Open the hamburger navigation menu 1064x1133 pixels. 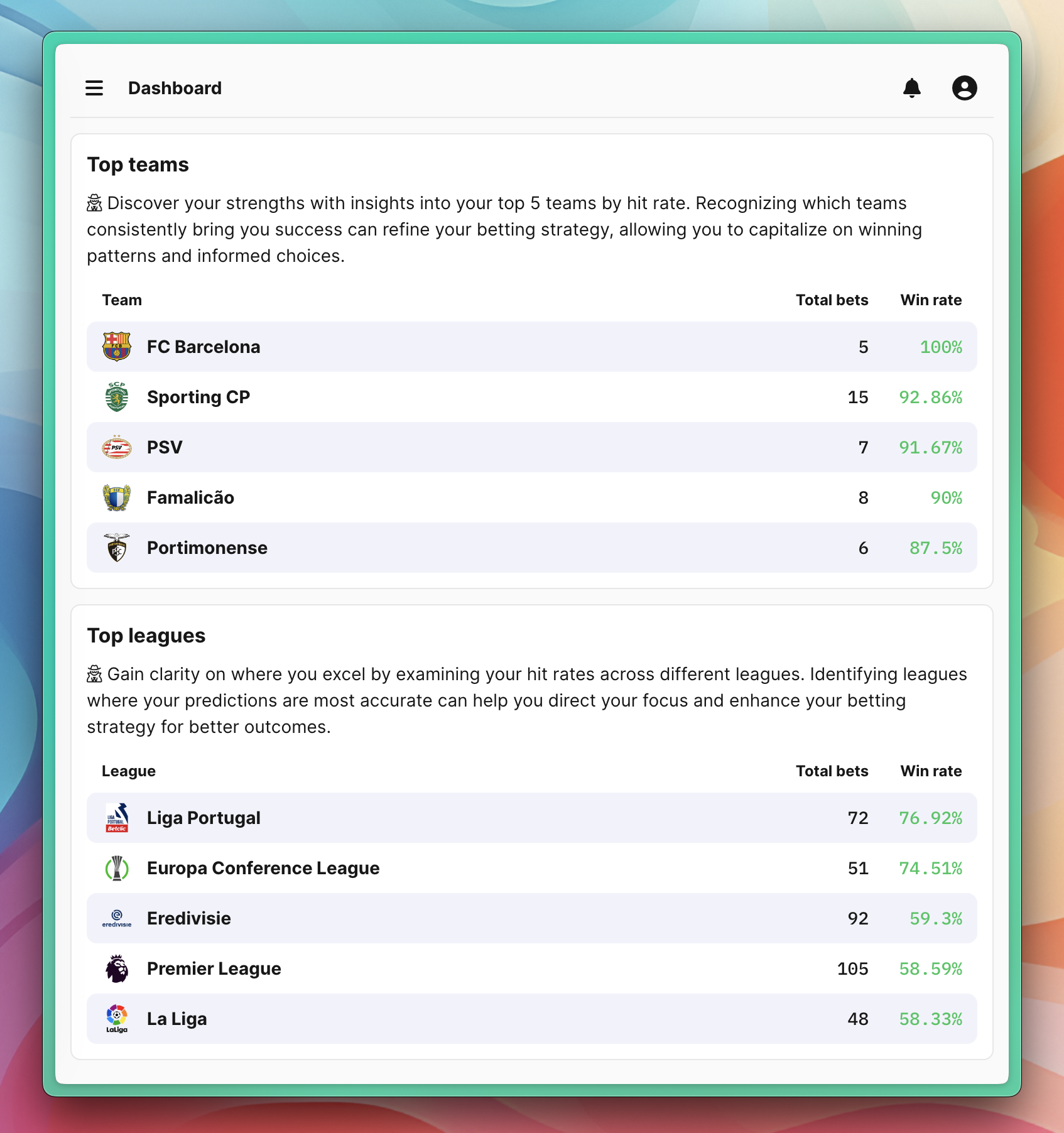[94, 88]
